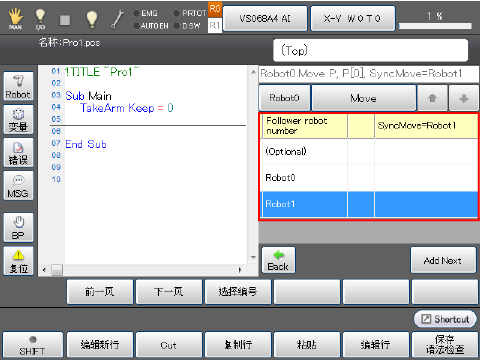480x360 pixels.
Task: Click the 粘贴 paste button
Action: tap(307, 345)
